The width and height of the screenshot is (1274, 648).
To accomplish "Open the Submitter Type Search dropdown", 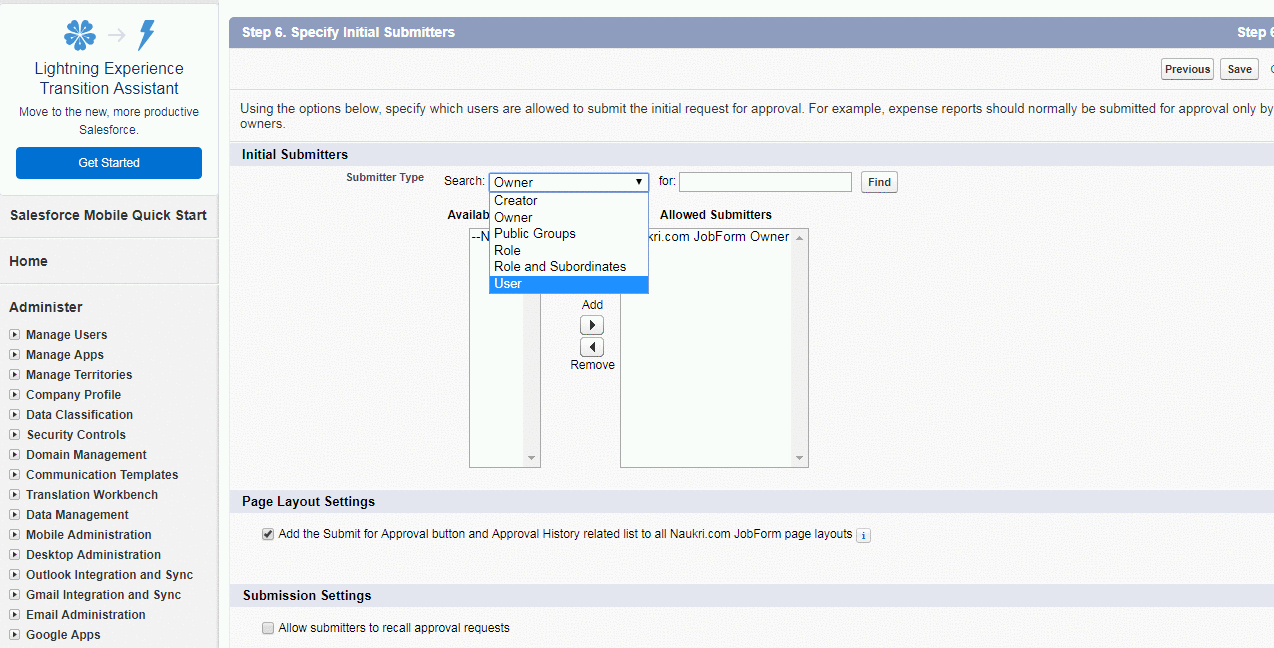I will (568, 182).
